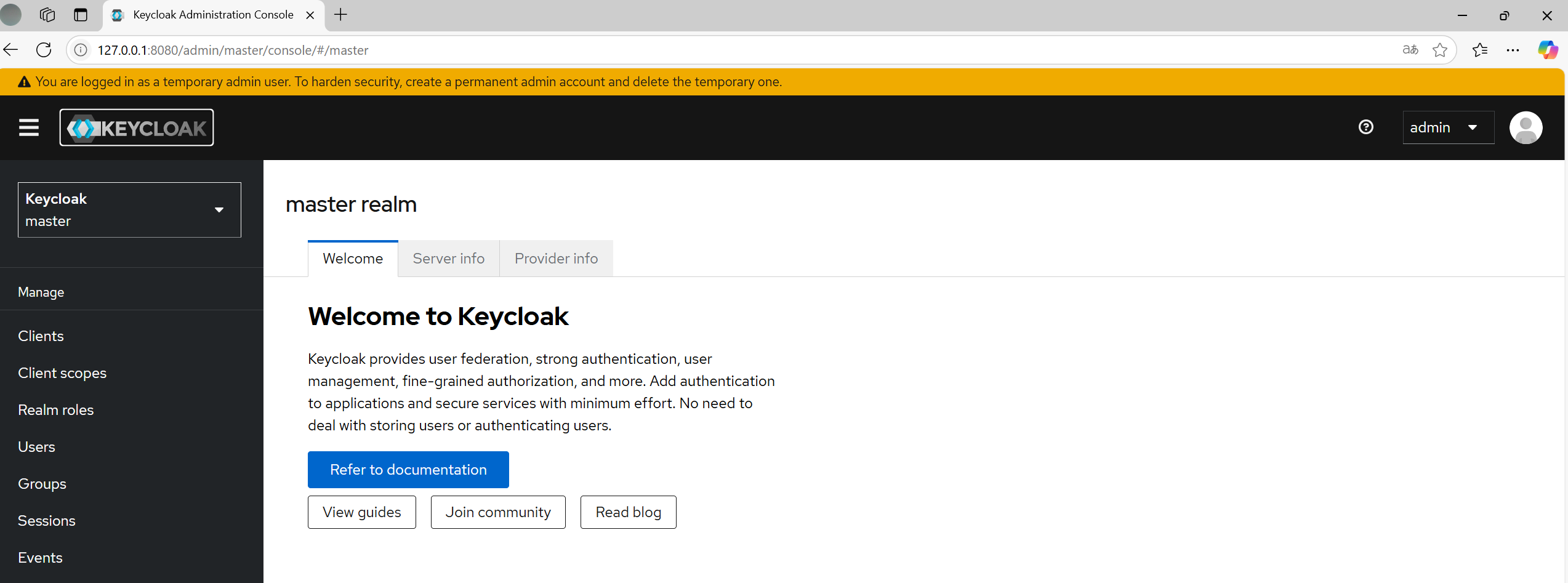Open Realm roles in the sidebar
Image resolution: width=1568 pixels, height=583 pixels.
point(56,410)
